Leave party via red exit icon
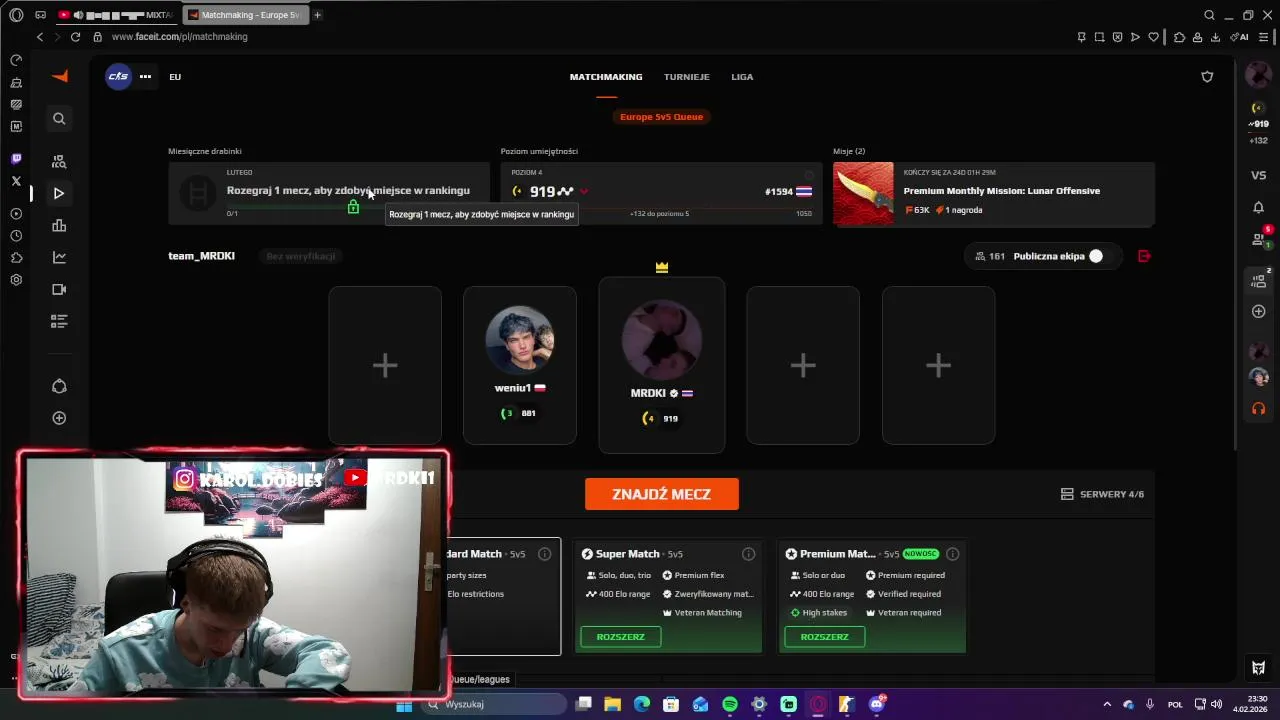Image resolution: width=1280 pixels, height=720 pixels. pos(1145,256)
